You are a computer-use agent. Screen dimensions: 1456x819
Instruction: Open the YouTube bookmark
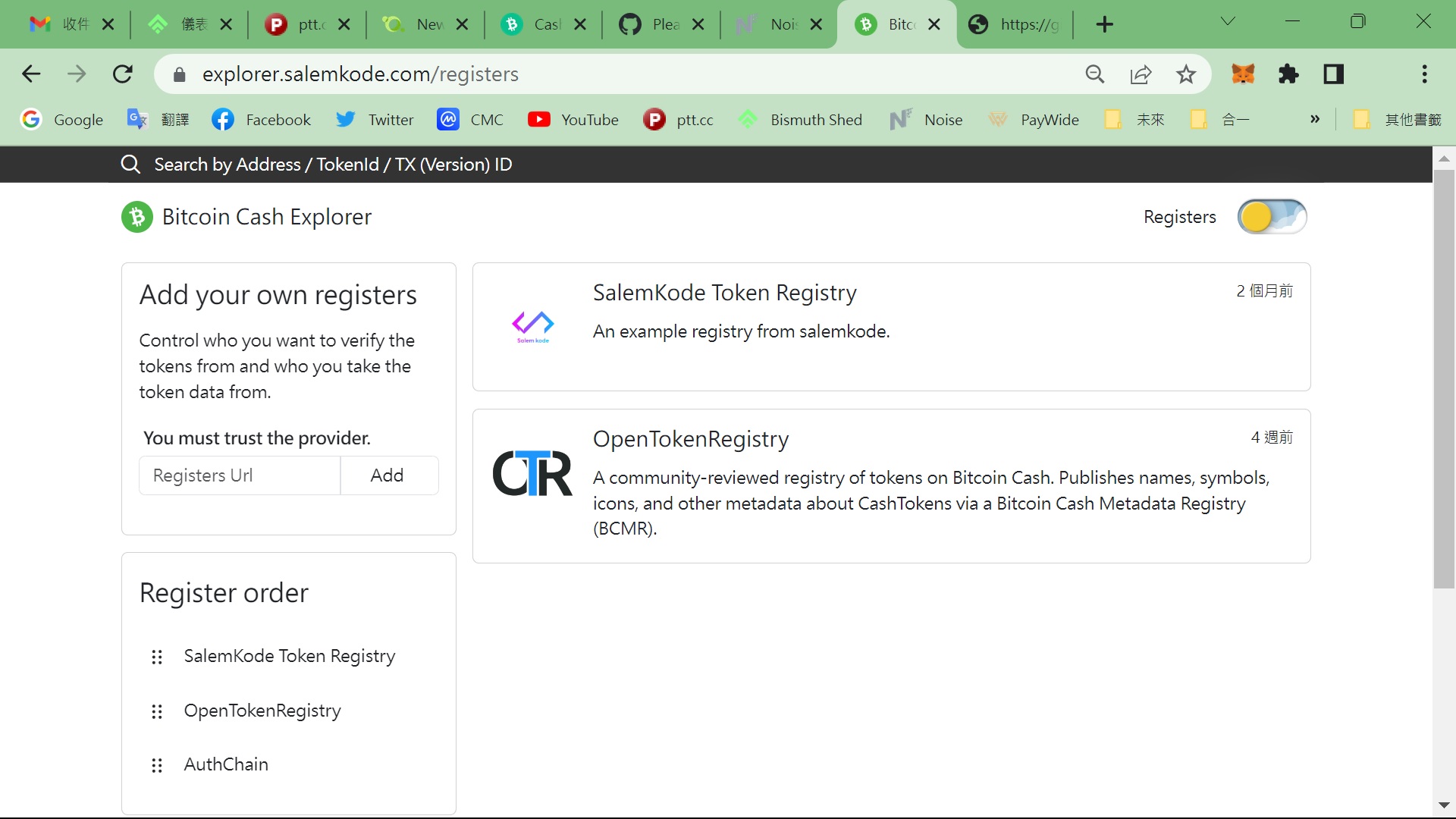(573, 120)
